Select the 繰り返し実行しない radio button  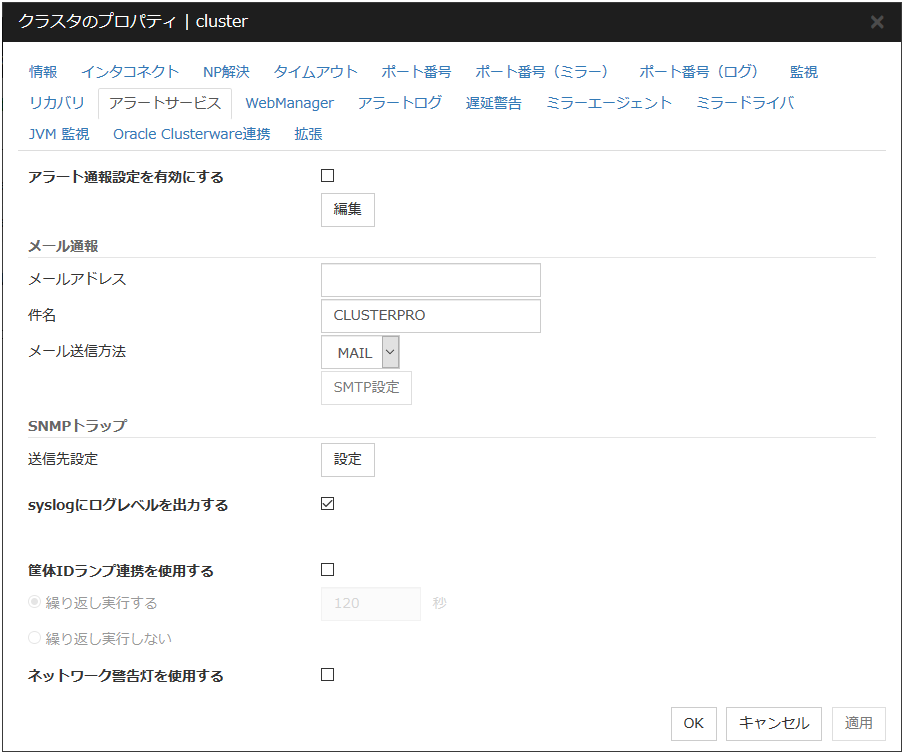click(x=35, y=638)
